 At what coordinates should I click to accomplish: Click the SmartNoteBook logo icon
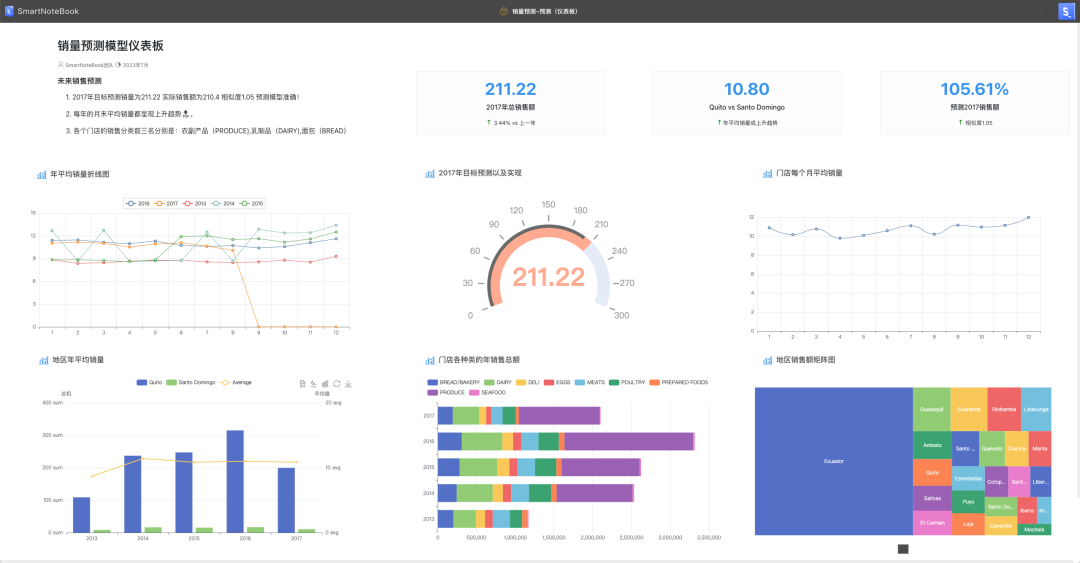(9, 11)
